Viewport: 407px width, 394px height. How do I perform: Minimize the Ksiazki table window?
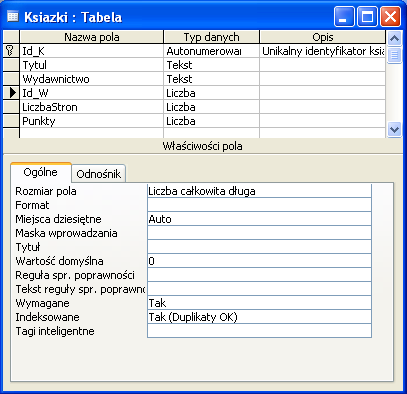click(x=344, y=17)
